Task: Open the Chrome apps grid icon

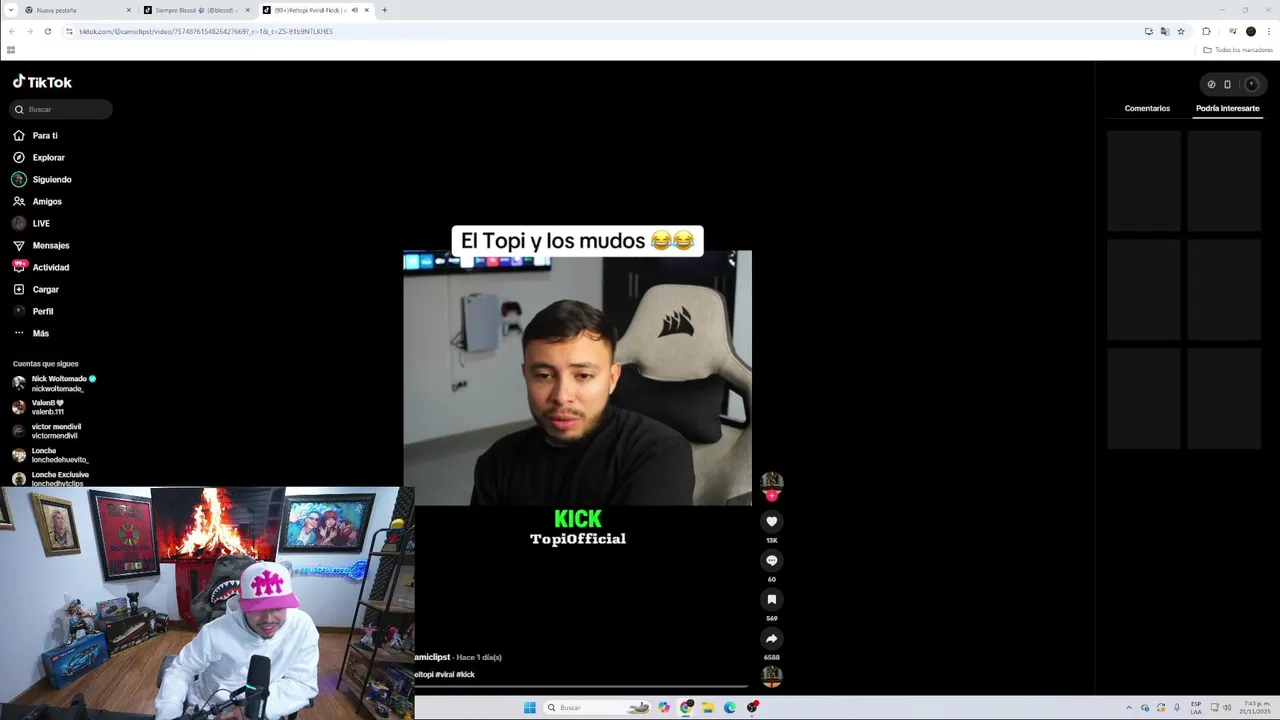Action: [x=11, y=50]
